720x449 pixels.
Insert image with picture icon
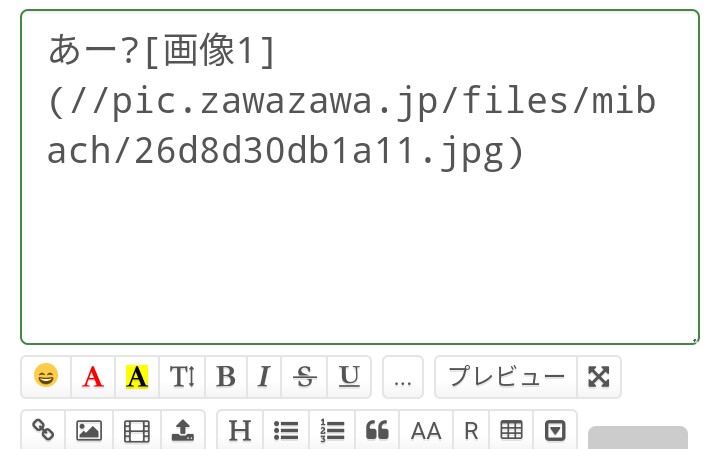tap(89, 430)
